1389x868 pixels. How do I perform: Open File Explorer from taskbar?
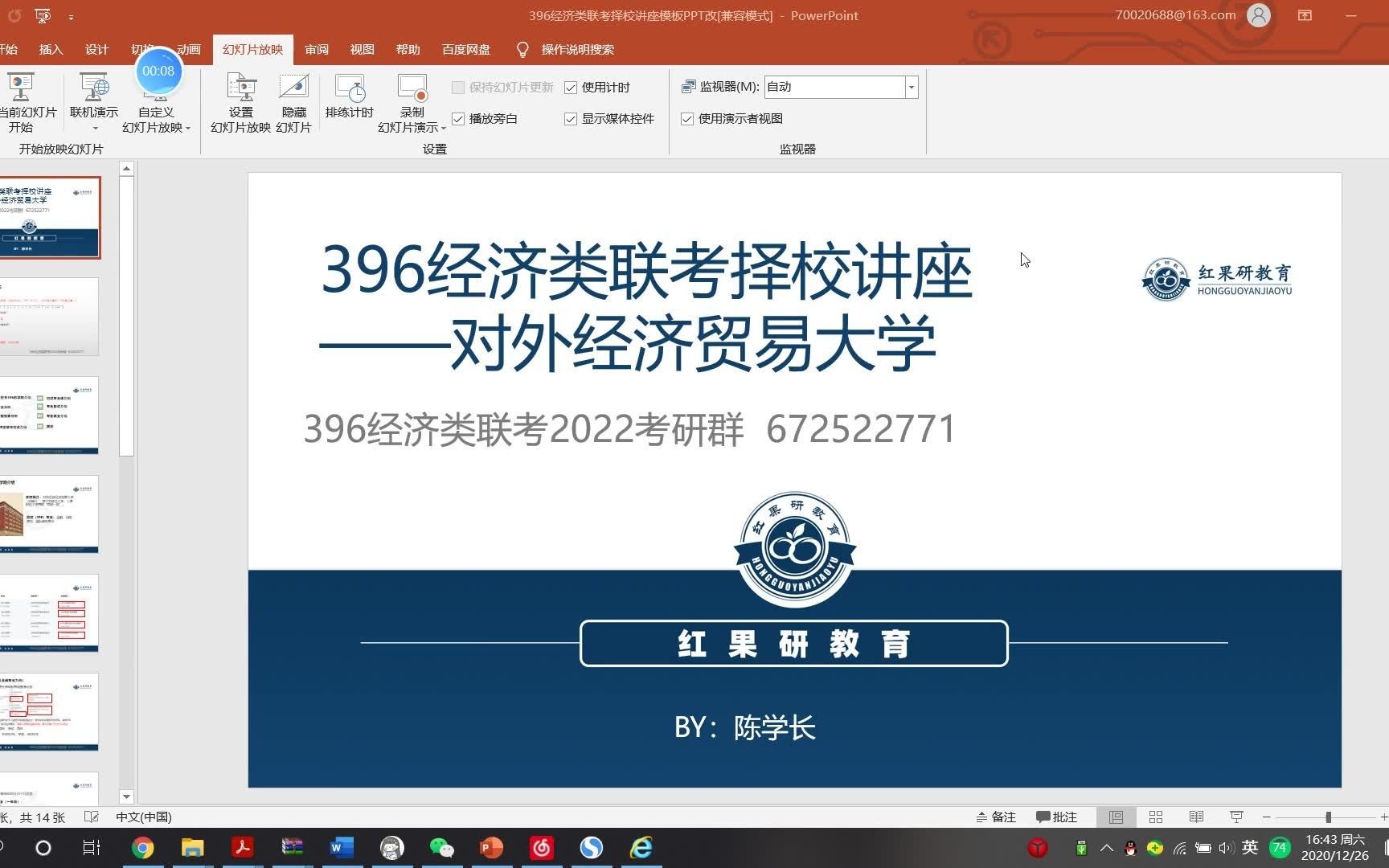click(x=192, y=848)
